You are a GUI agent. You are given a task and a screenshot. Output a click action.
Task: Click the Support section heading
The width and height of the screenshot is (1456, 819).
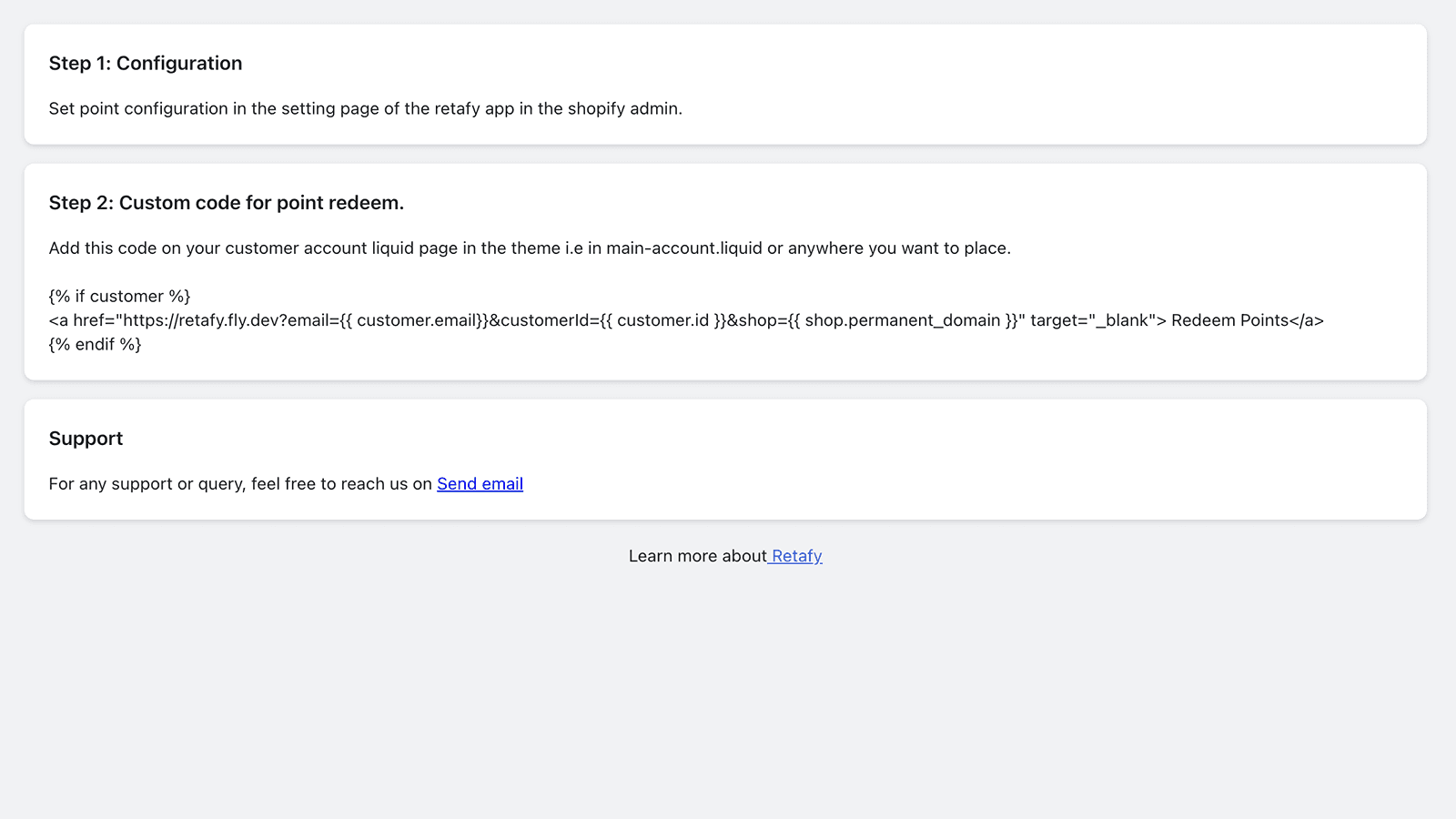pyautogui.click(x=86, y=438)
